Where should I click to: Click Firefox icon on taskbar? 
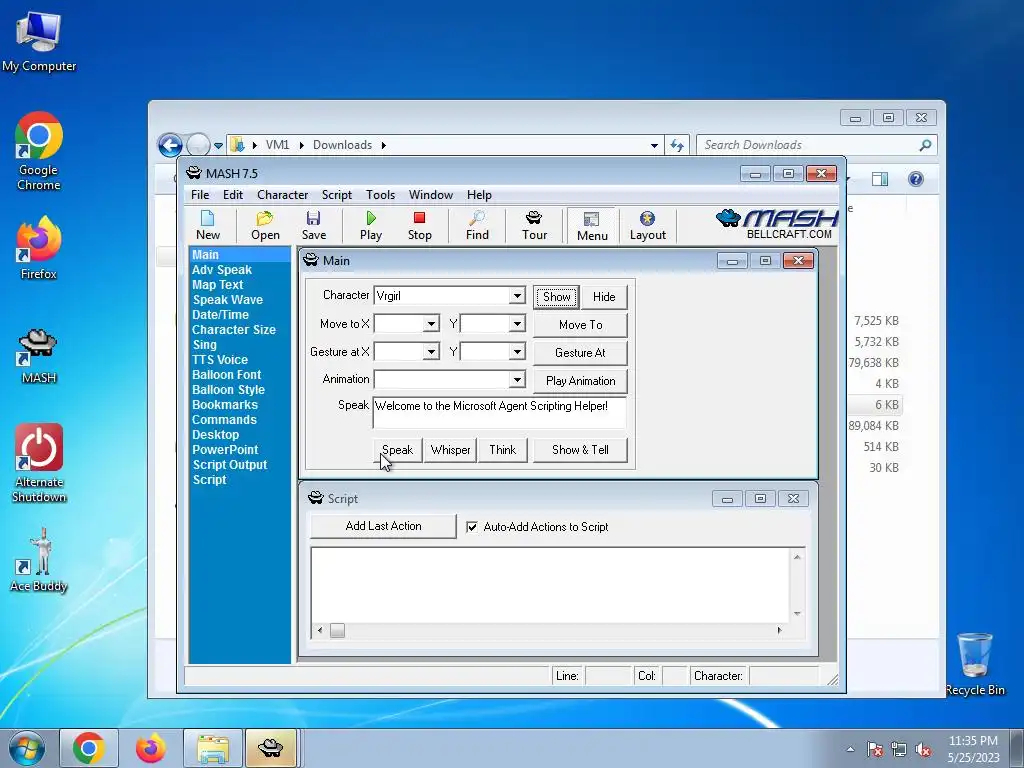pyautogui.click(x=150, y=748)
